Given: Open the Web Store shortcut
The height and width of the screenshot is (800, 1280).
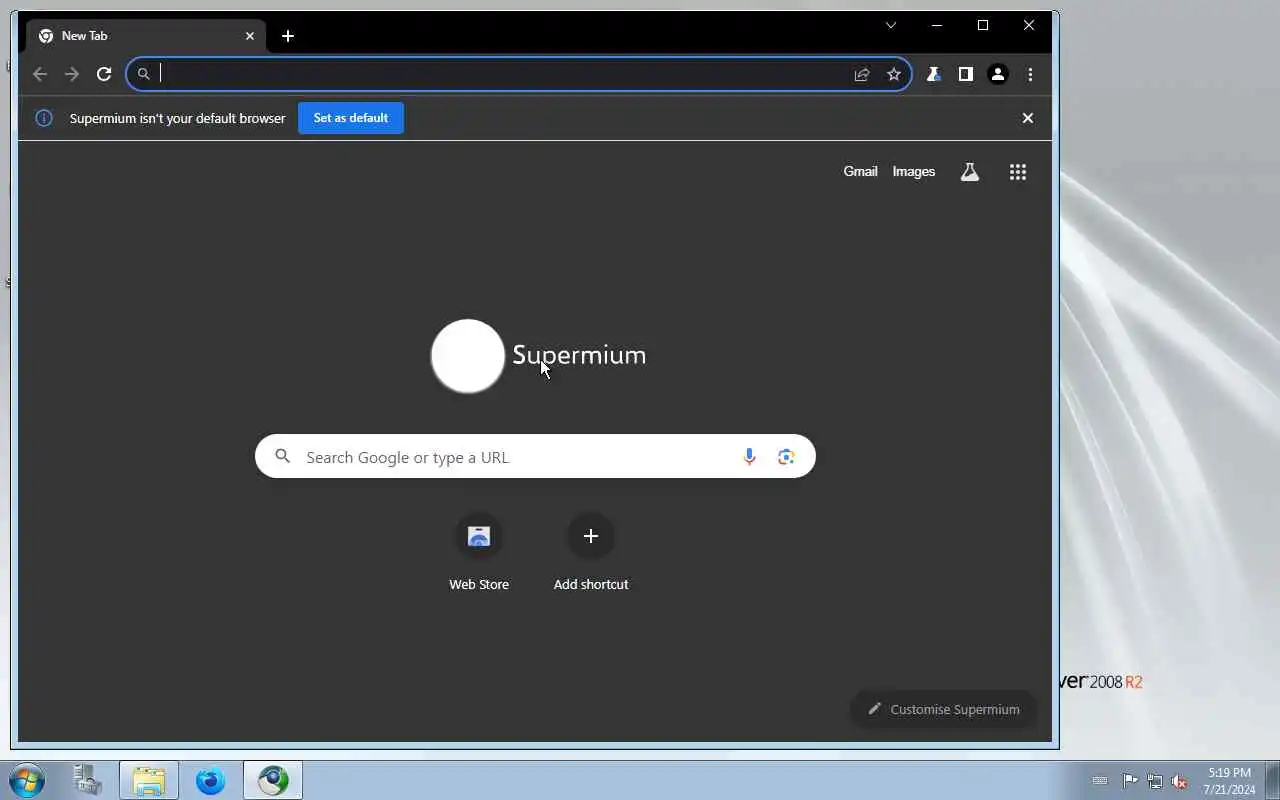Looking at the screenshot, I should click(479, 553).
